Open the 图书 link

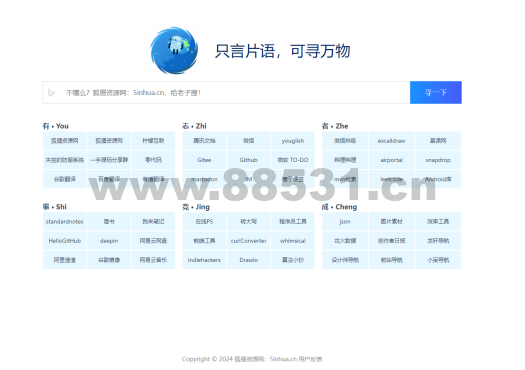click(x=109, y=221)
